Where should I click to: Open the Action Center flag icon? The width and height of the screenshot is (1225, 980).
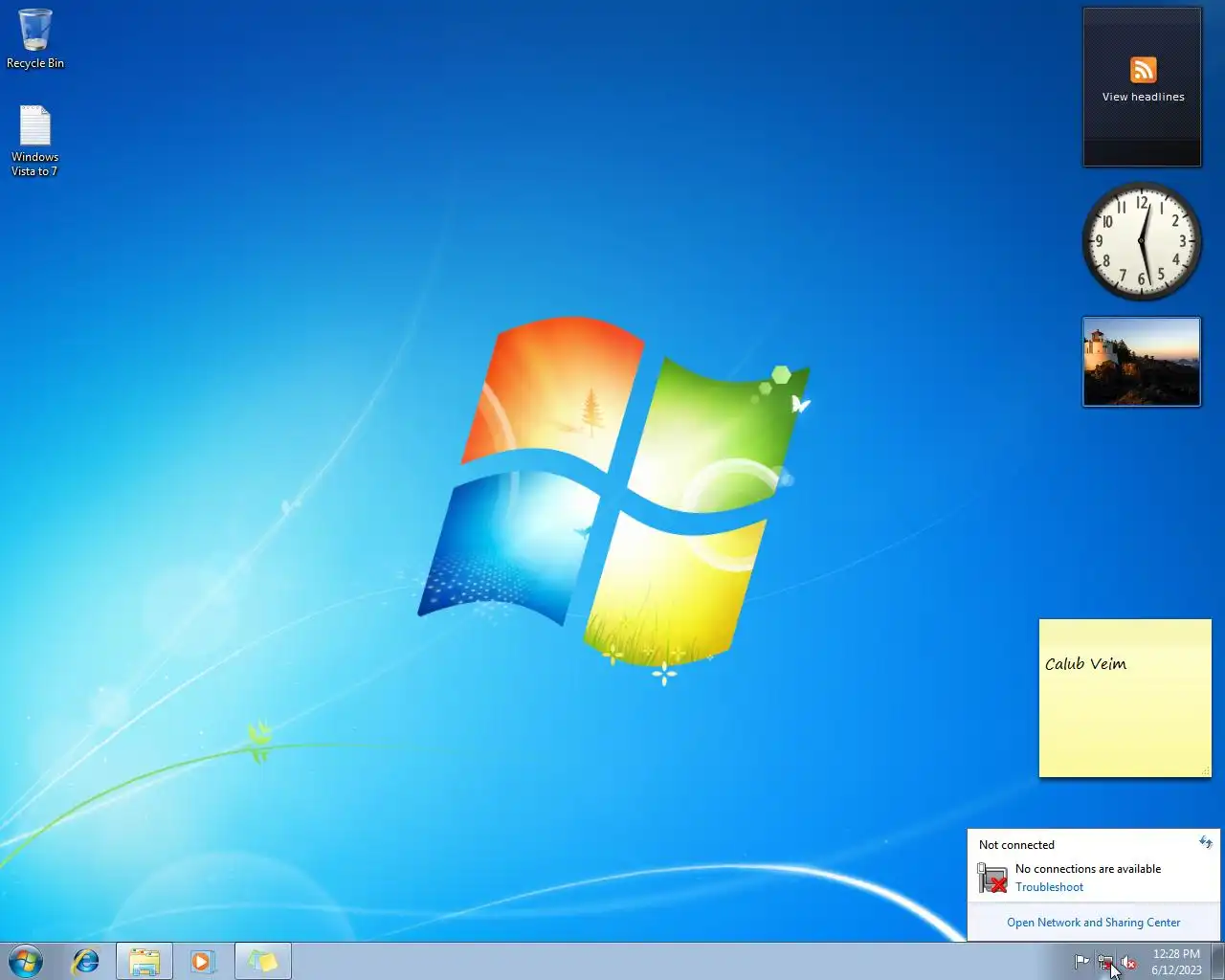[1081, 962]
